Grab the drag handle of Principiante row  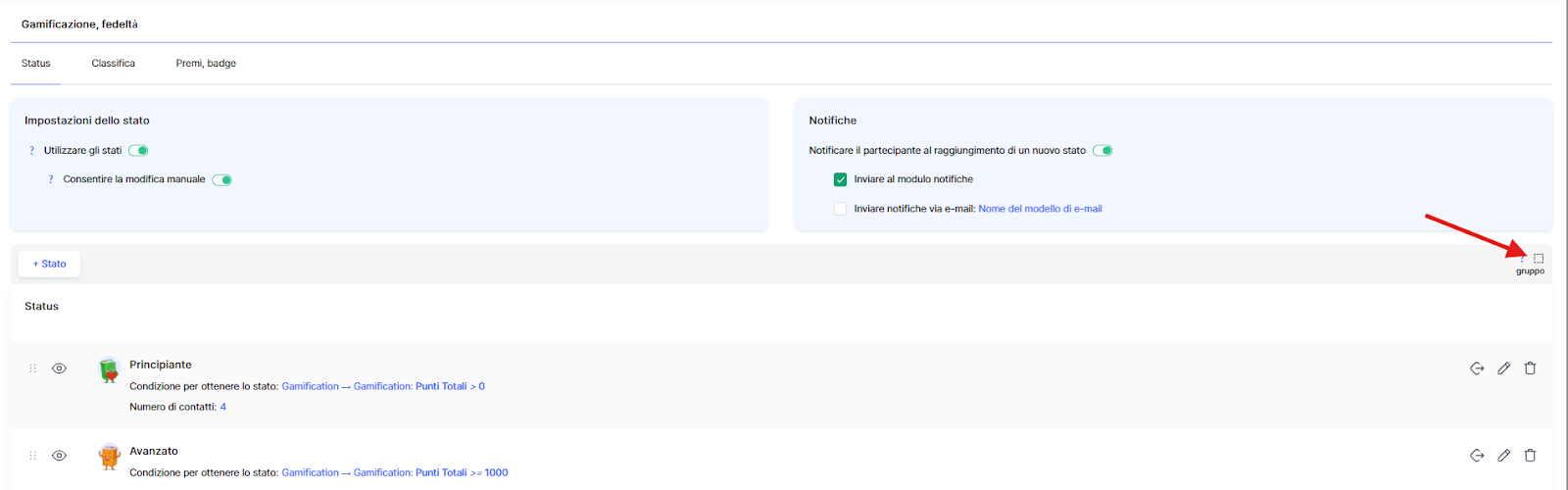point(32,368)
